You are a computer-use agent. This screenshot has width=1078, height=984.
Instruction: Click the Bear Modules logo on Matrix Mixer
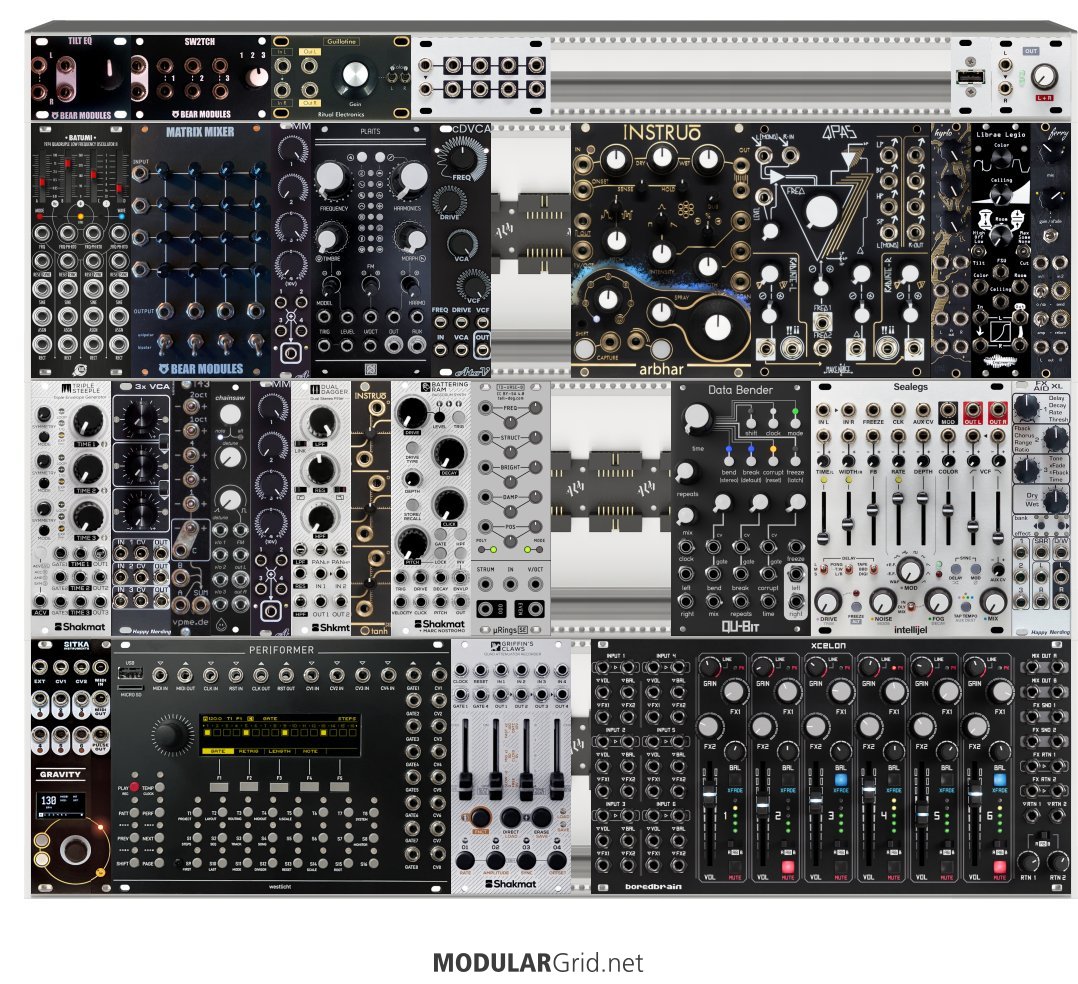200,369
